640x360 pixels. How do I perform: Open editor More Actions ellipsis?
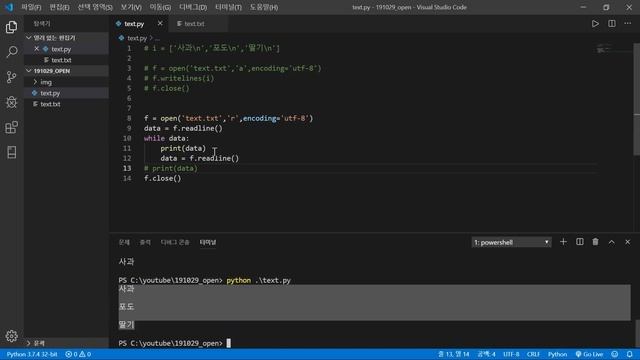click(628, 24)
